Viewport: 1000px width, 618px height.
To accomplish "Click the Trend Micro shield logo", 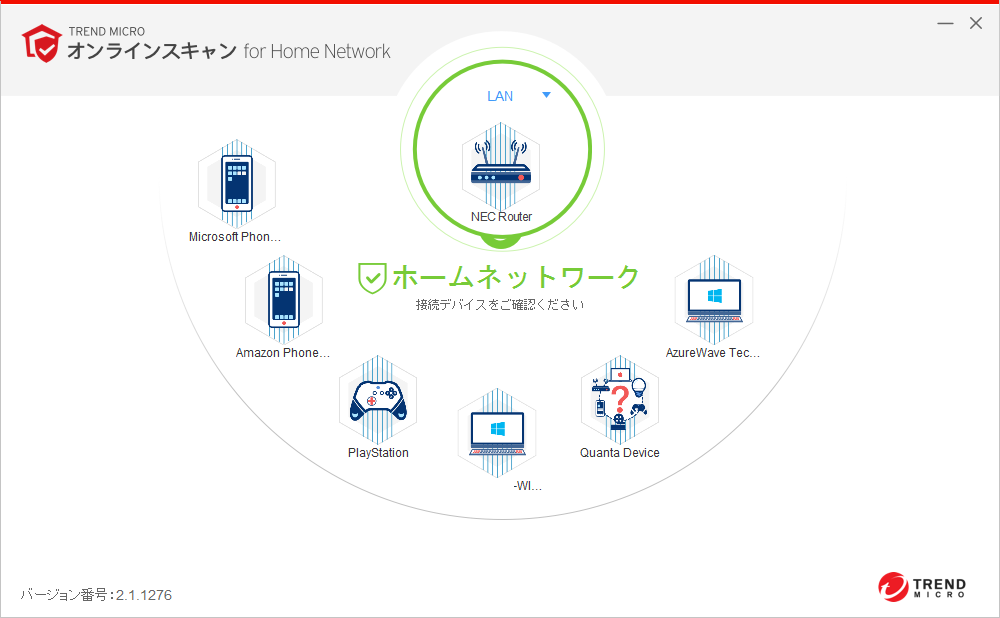I will pyautogui.click(x=41, y=43).
